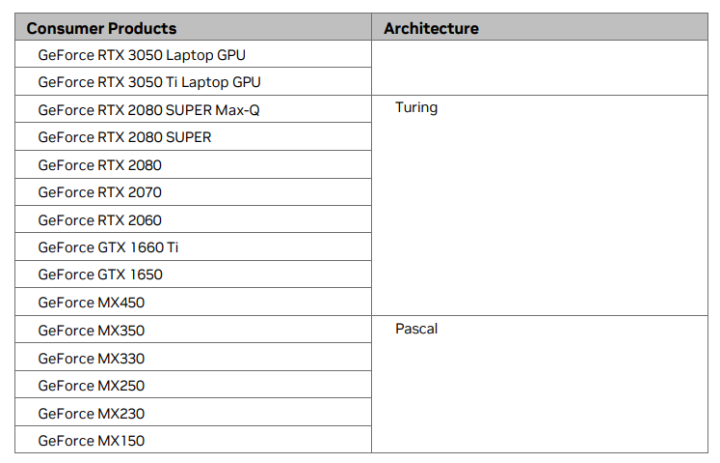Click GeForce RTX 2080 SUPER Max-Q entry

[149, 110]
